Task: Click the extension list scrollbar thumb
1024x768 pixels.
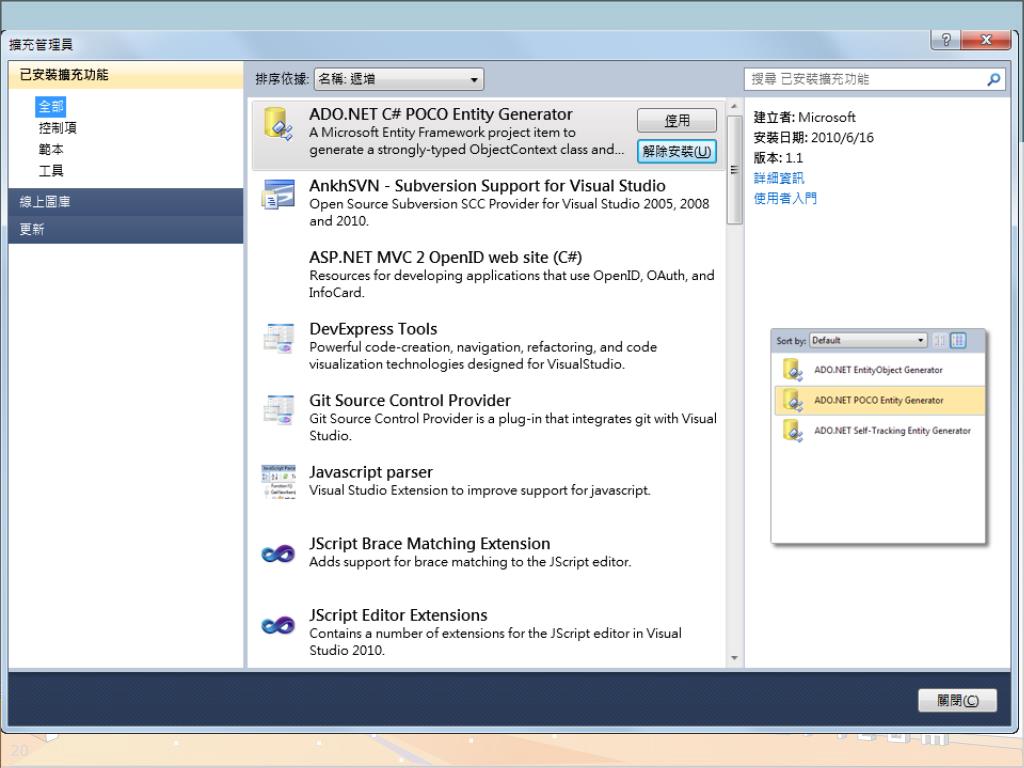Action: [734, 170]
